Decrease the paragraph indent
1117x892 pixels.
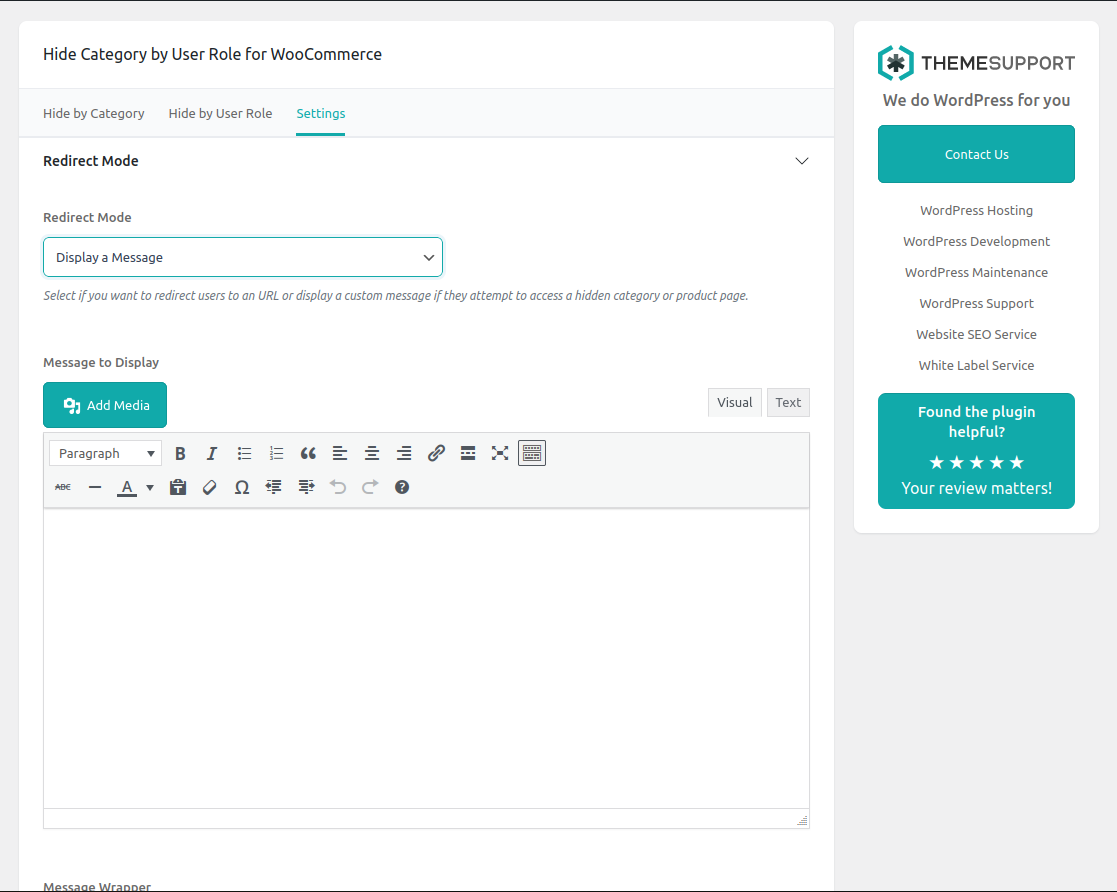274,487
